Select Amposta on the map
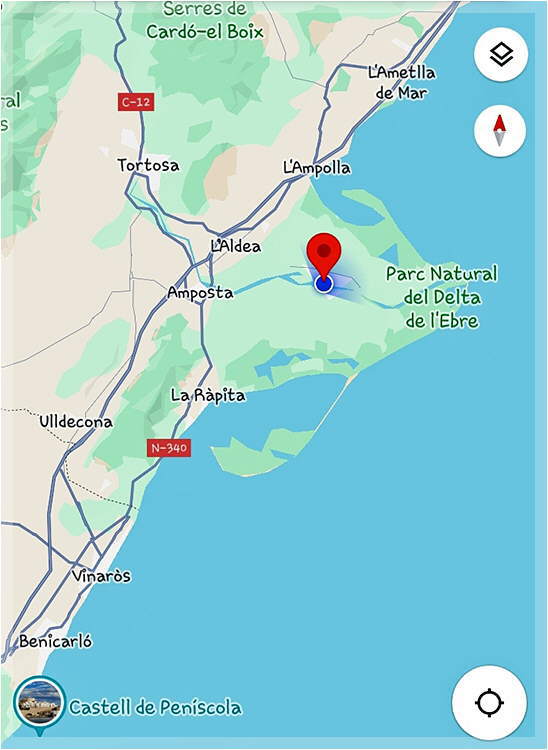548x750 pixels. 200,293
